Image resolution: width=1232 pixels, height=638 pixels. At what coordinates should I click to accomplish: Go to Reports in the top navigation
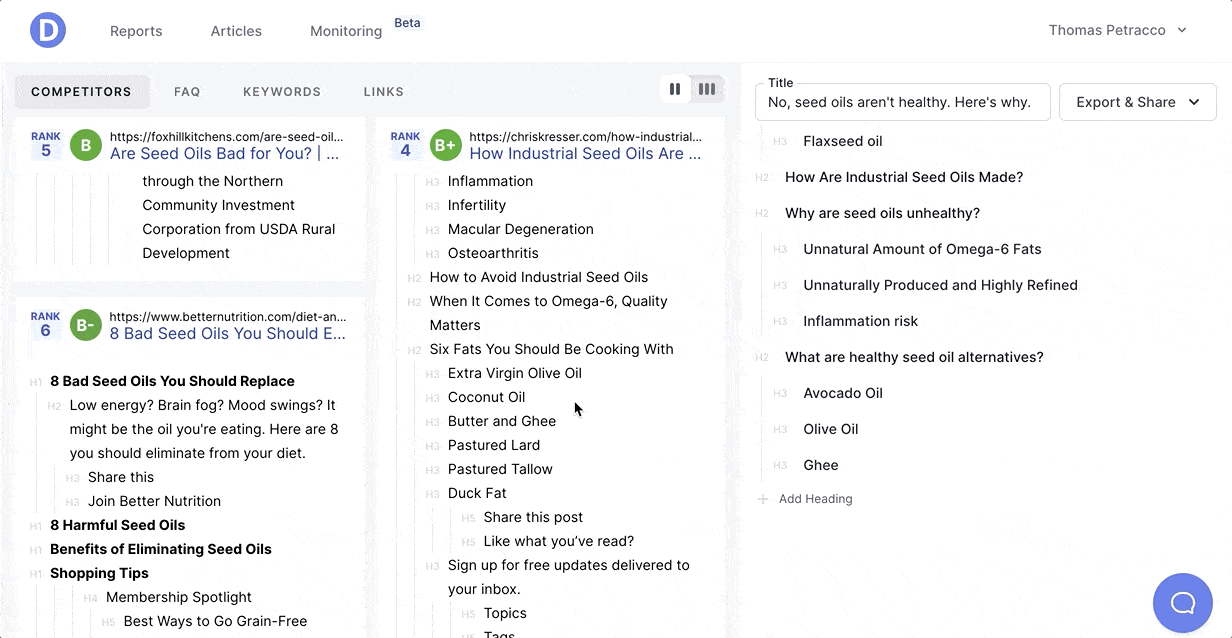pos(136,31)
